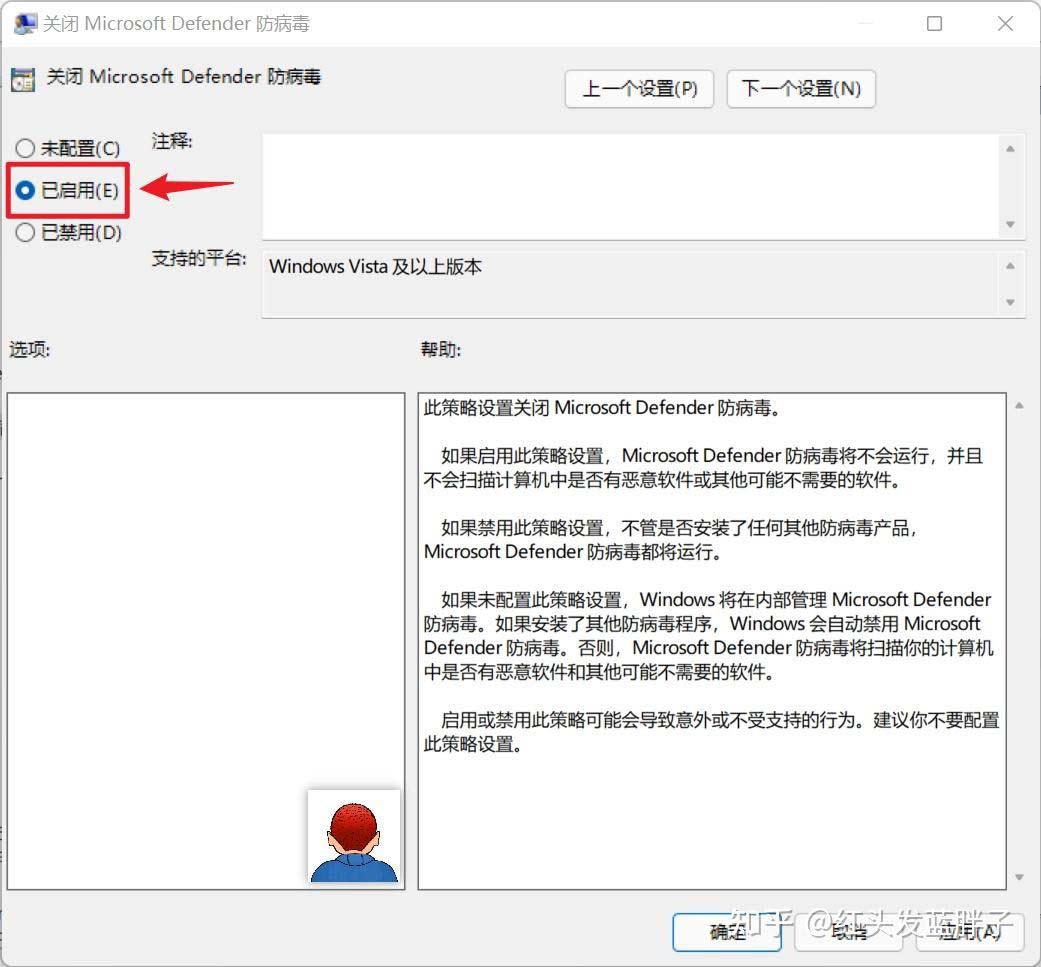Screen dimensions: 1041x967
Task: Click the policy setting icon beside the dialog heading
Action: (22, 77)
